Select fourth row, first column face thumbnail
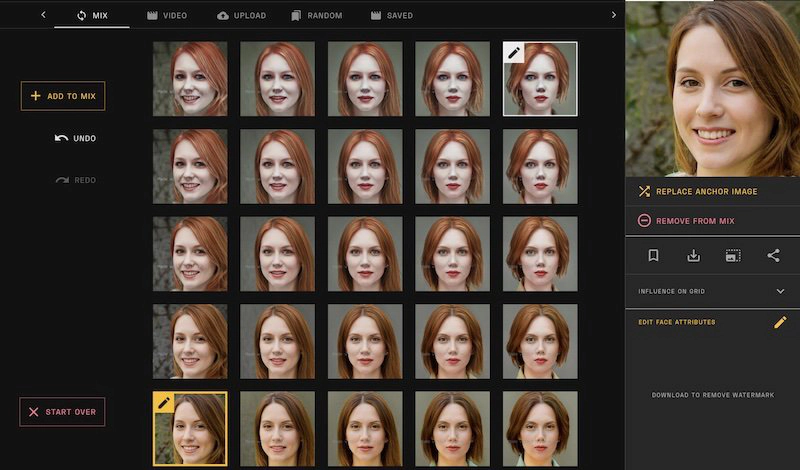The height and width of the screenshot is (470, 800). point(190,341)
